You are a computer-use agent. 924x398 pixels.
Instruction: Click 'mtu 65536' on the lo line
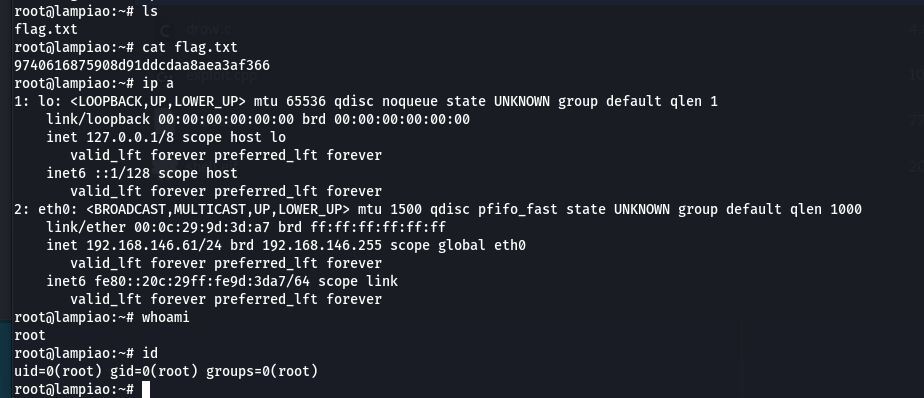pyautogui.click(x=290, y=101)
